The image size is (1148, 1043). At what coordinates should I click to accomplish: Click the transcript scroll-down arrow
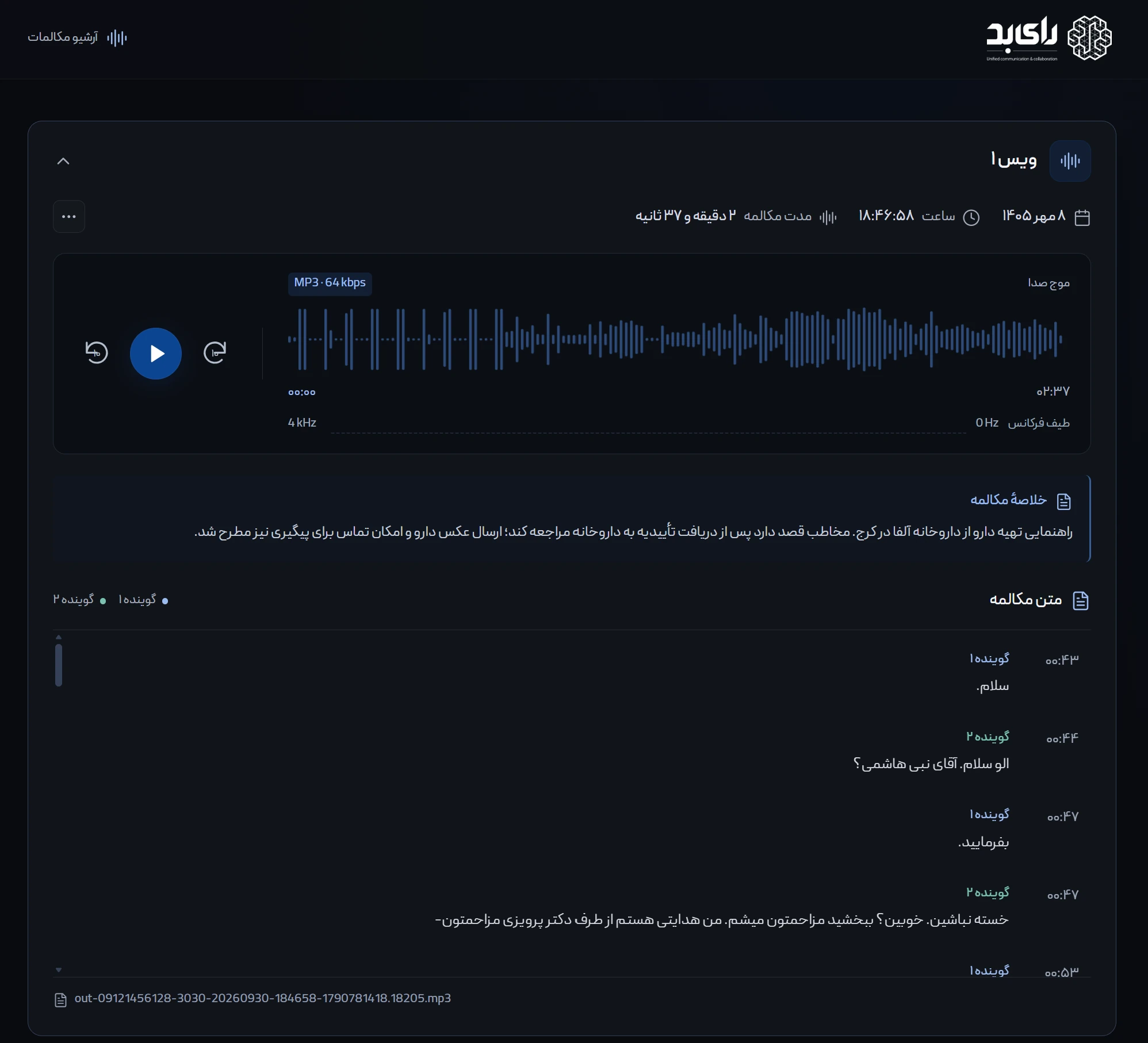(59, 970)
